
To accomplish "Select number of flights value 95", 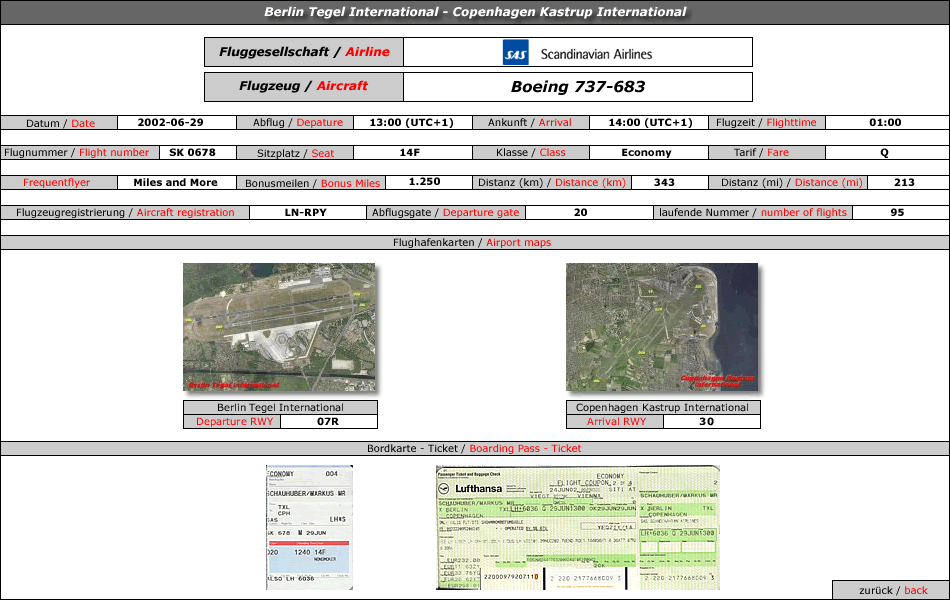I will coord(897,213).
